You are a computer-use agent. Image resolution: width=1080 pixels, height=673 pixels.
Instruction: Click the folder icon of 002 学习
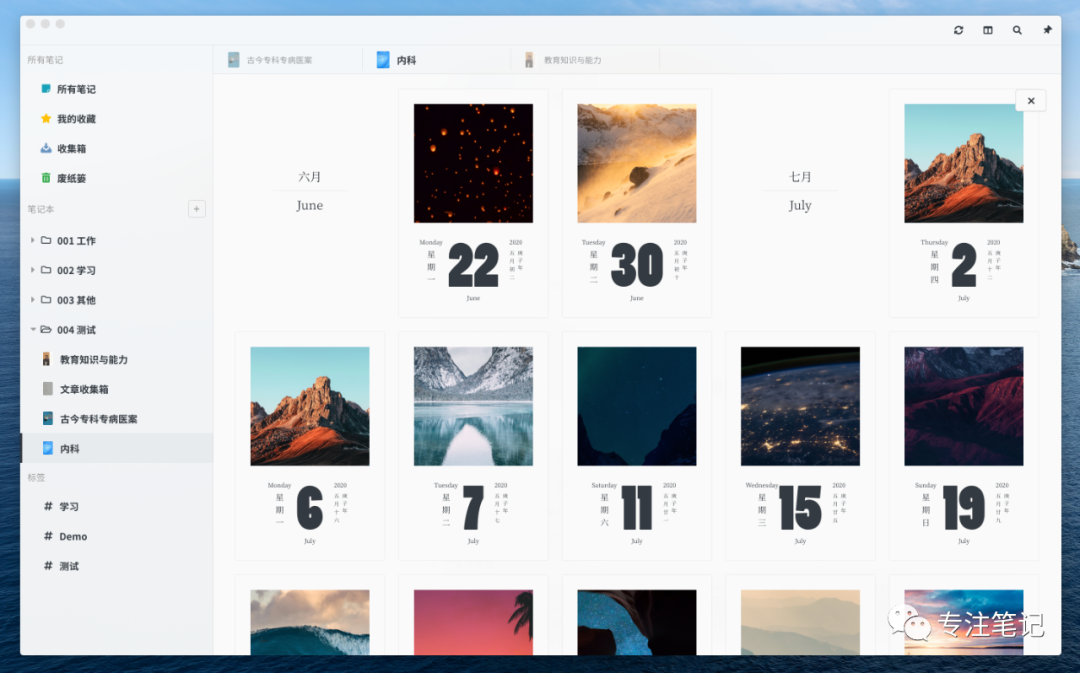point(46,270)
